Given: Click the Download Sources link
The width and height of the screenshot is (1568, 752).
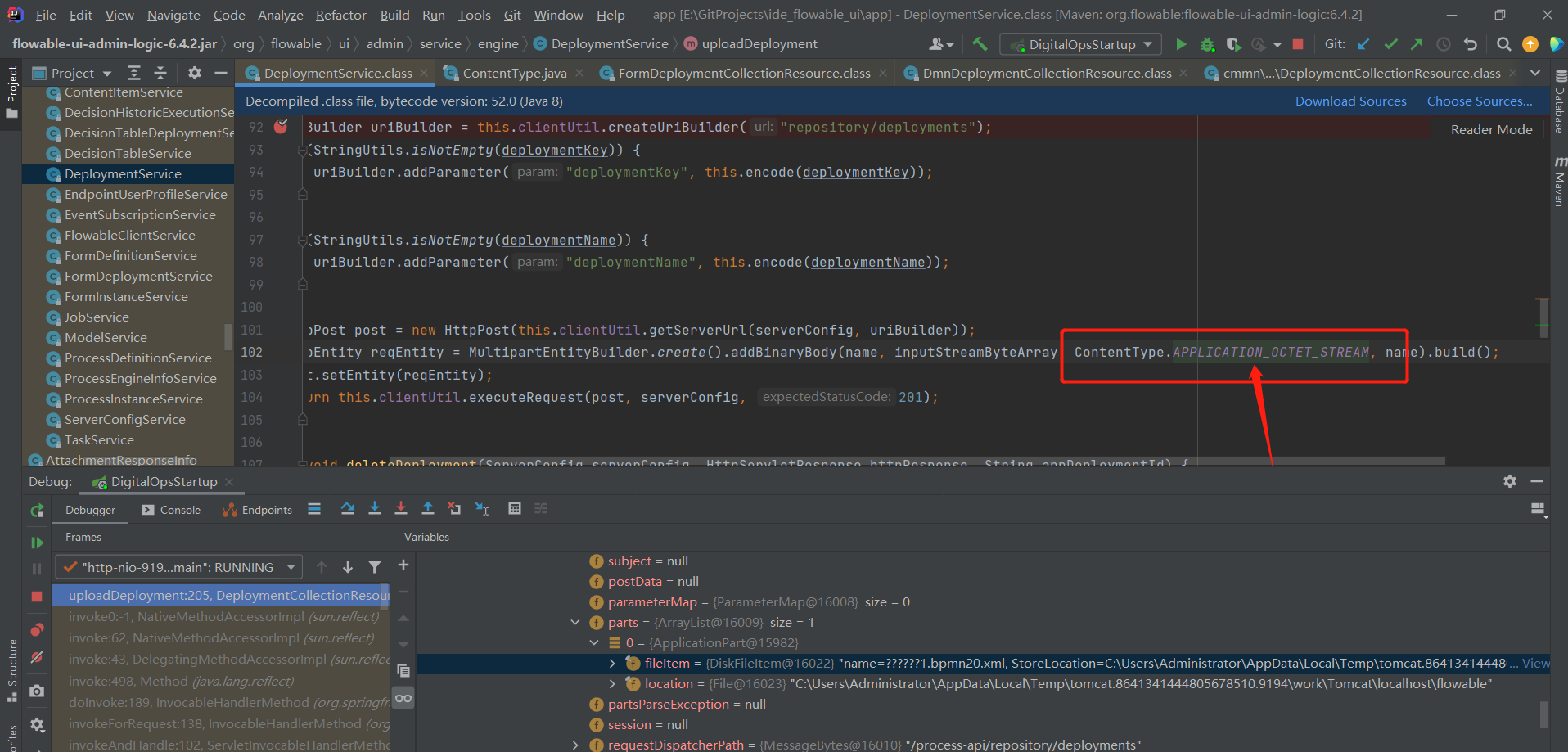Looking at the screenshot, I should pos(1350,101).
